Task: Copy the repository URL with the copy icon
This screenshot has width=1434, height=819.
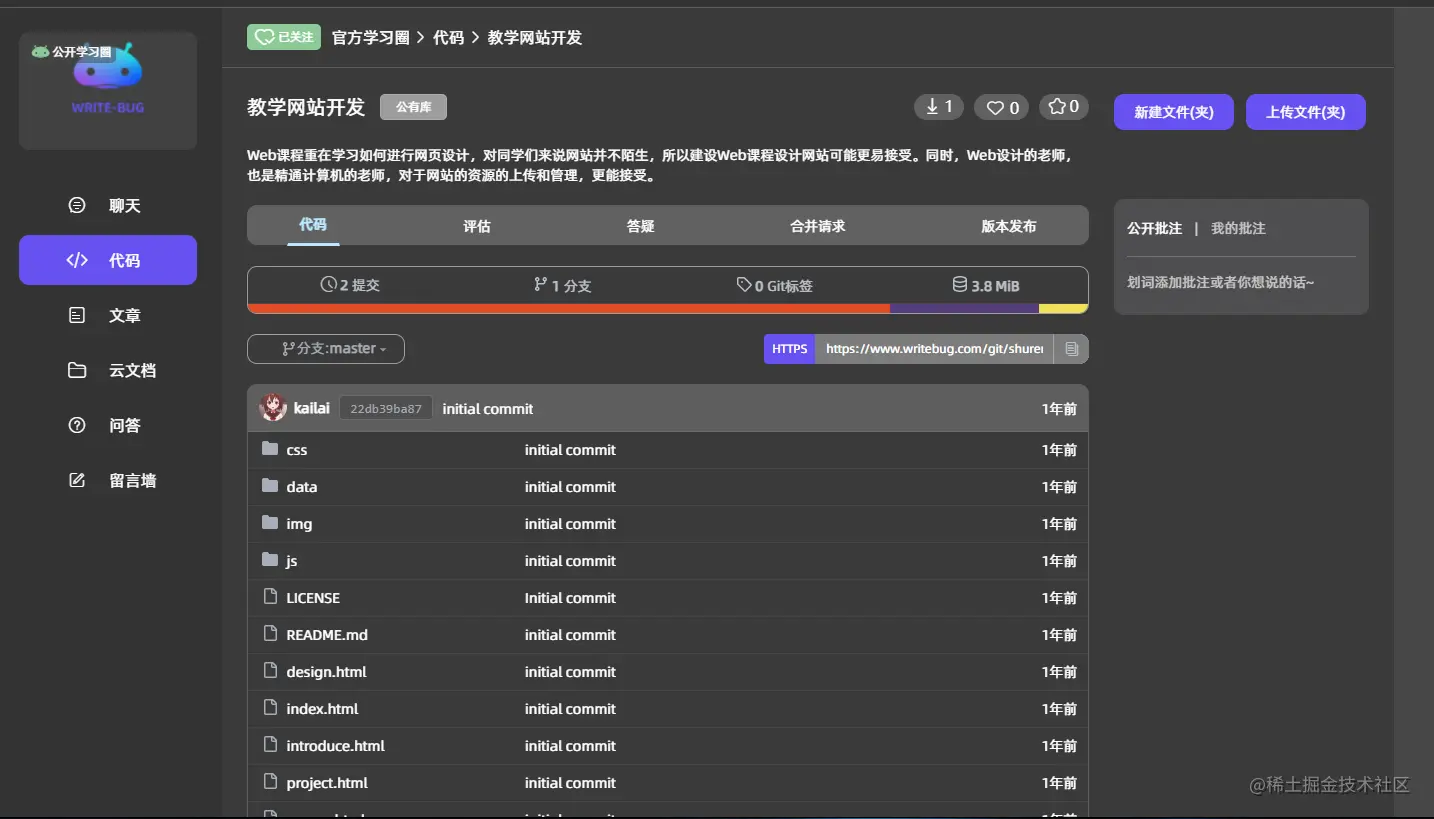Action: [1071, 349]
